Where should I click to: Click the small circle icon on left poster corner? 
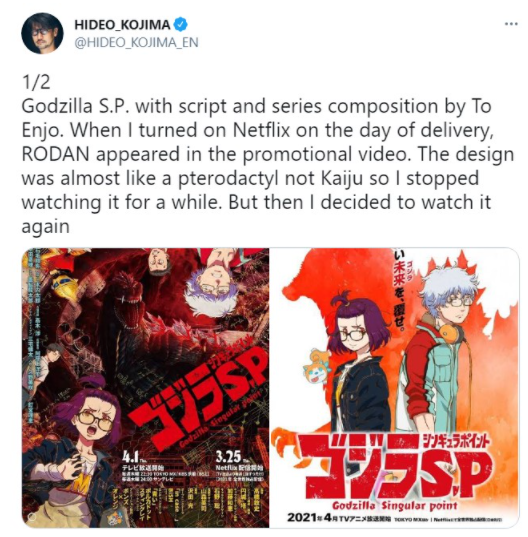click(x=31, y=517)
